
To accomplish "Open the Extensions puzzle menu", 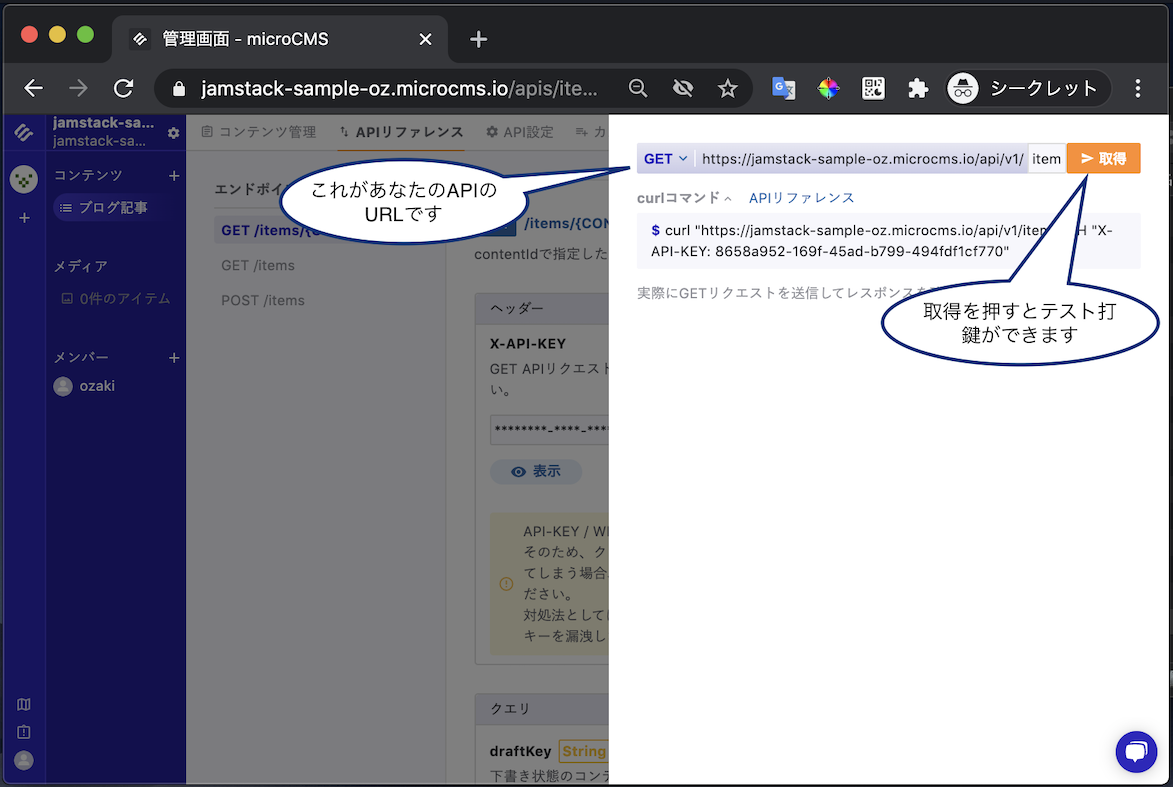I will [918, 88].
